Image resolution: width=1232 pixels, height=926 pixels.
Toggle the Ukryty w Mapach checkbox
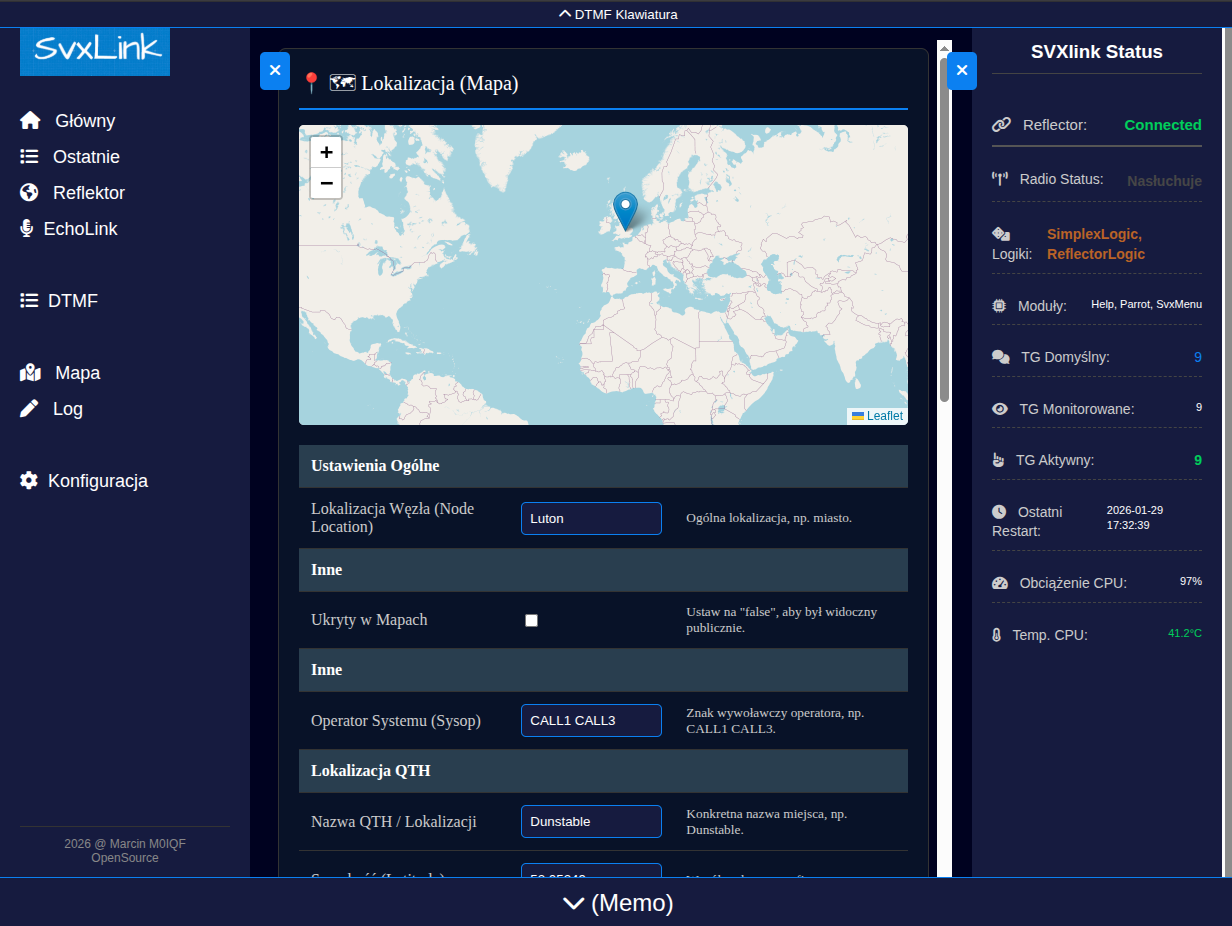click(x=532, y=620)
